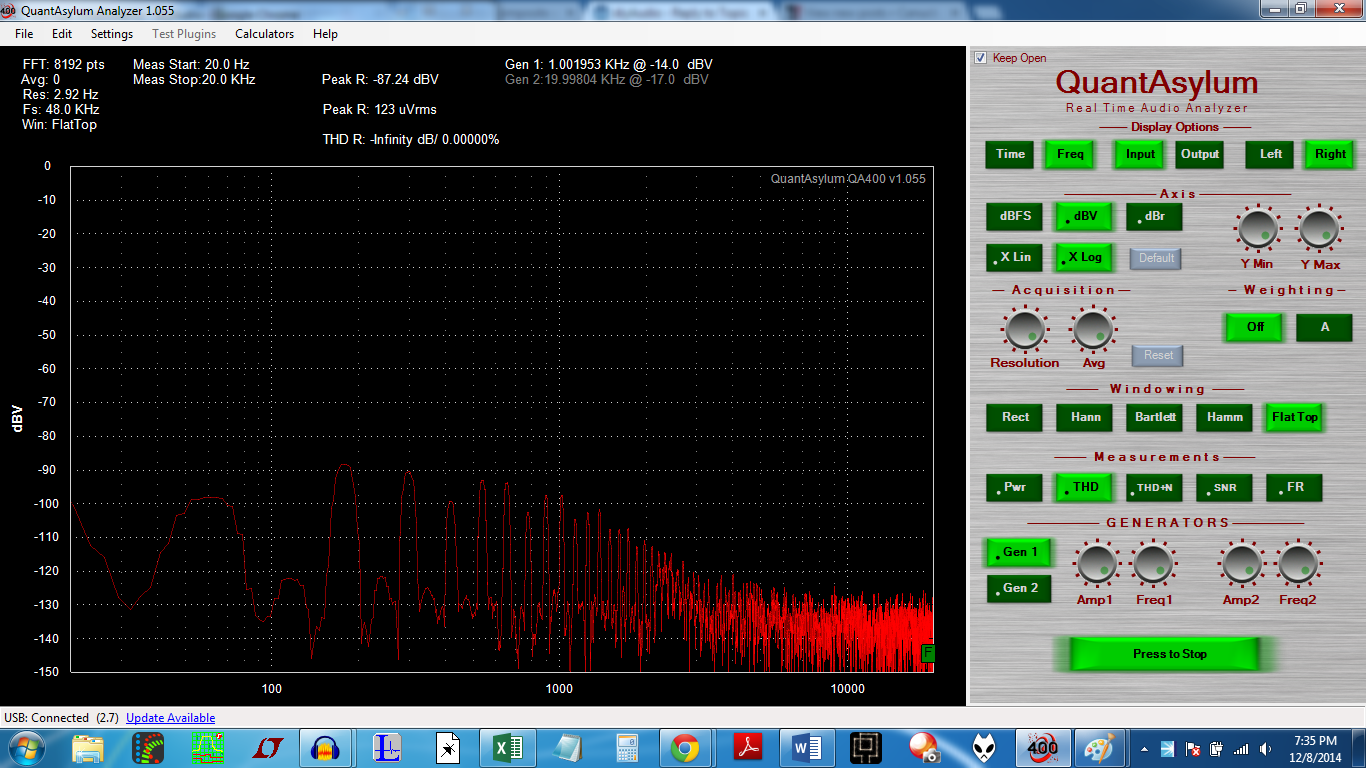Click the network signal tray icon

[1242, 749]
